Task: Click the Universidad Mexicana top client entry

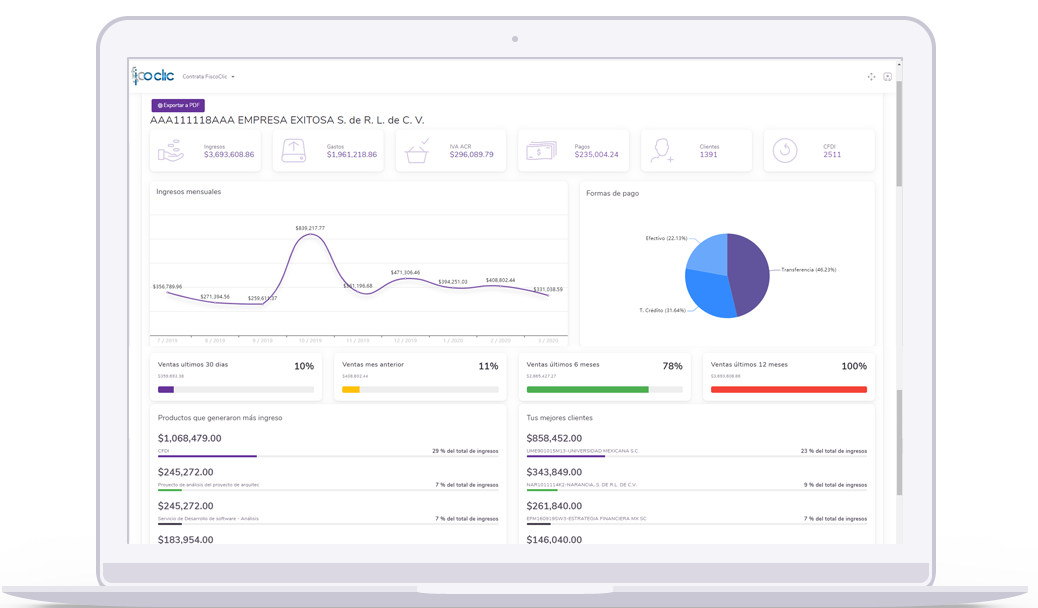Action: click(x=583, y=451)
